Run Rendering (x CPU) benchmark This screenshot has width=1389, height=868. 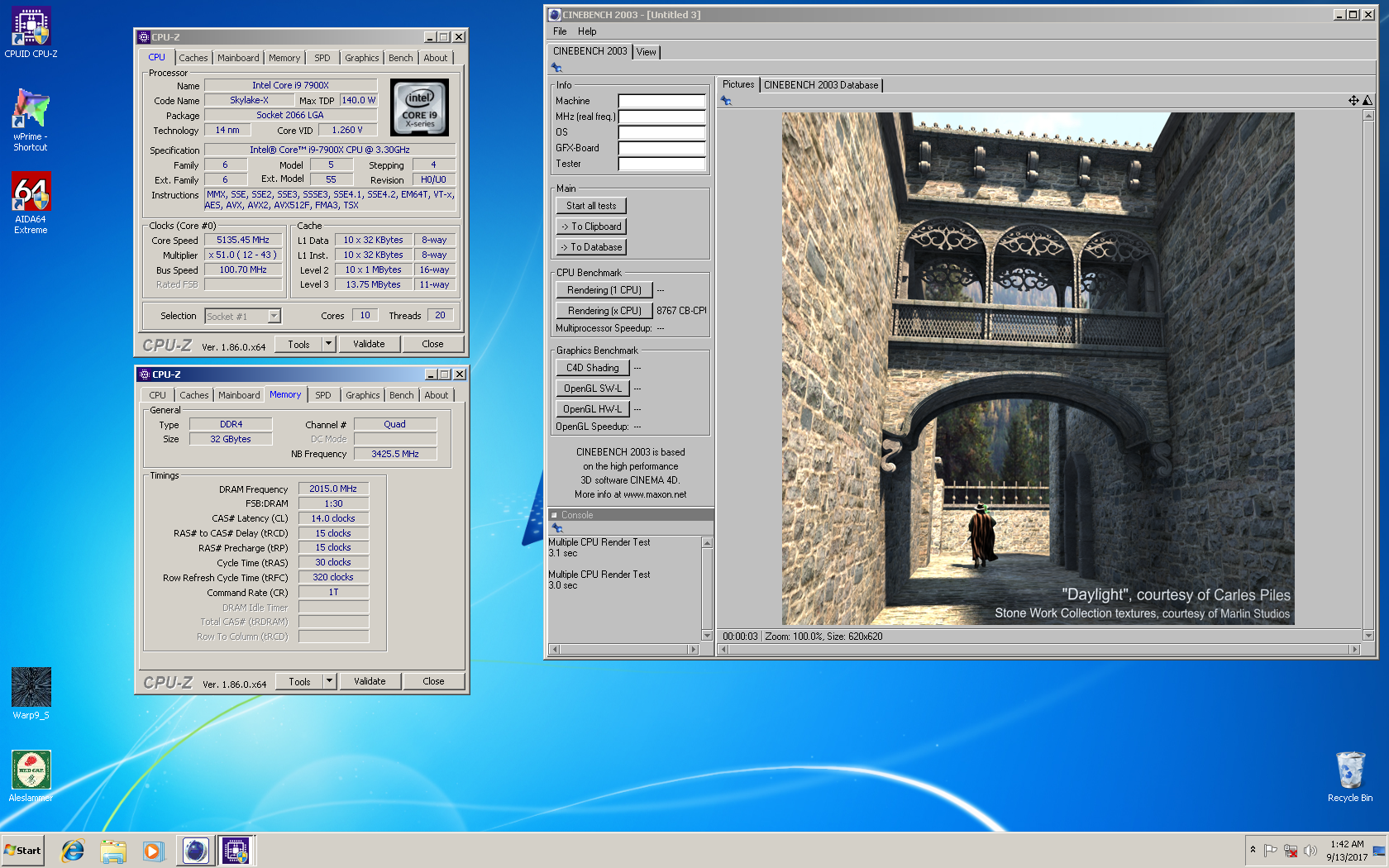604,311
